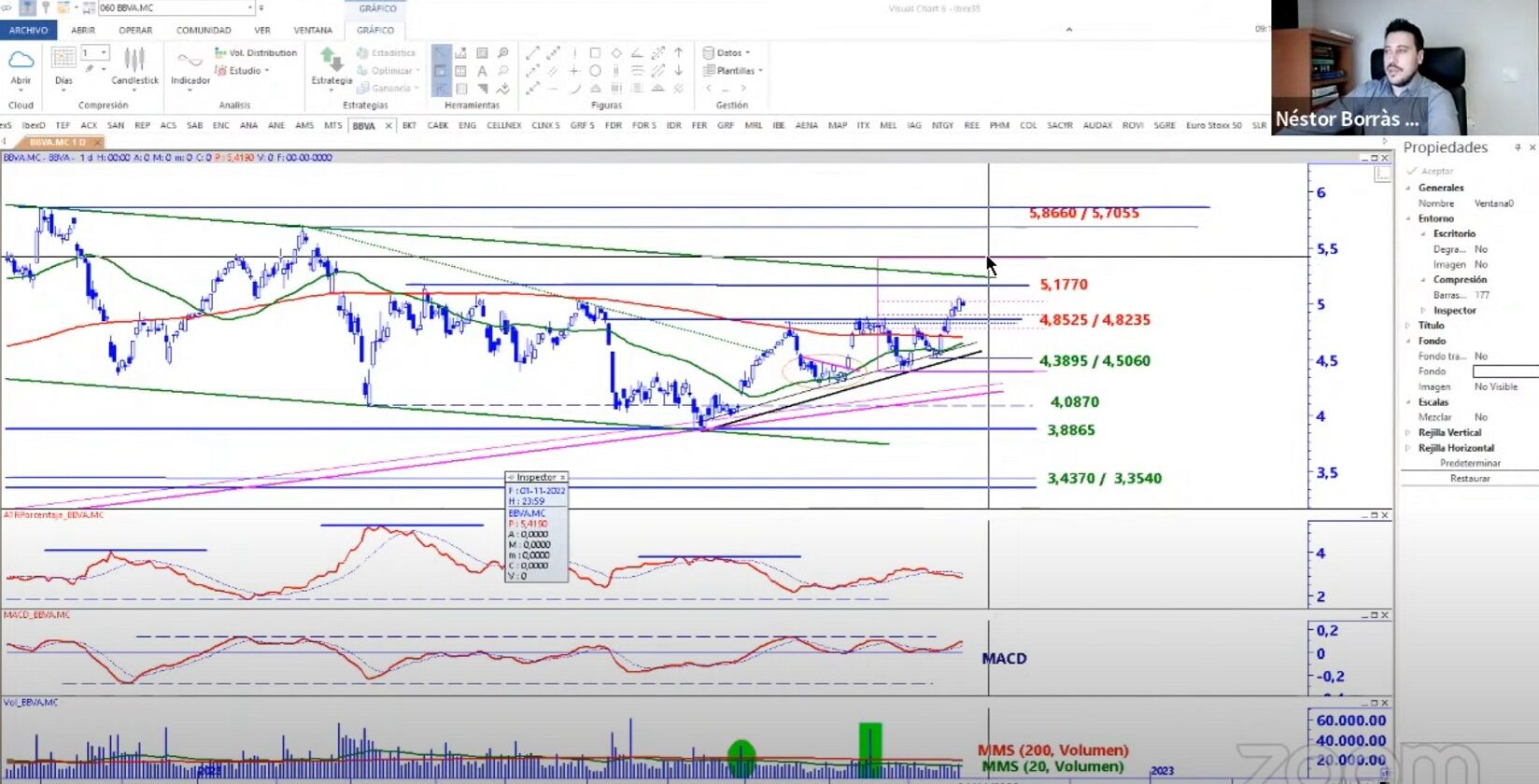Click the Estadística icon
1539x784 pixels.
pyautogui.click(x=362, y=53)
